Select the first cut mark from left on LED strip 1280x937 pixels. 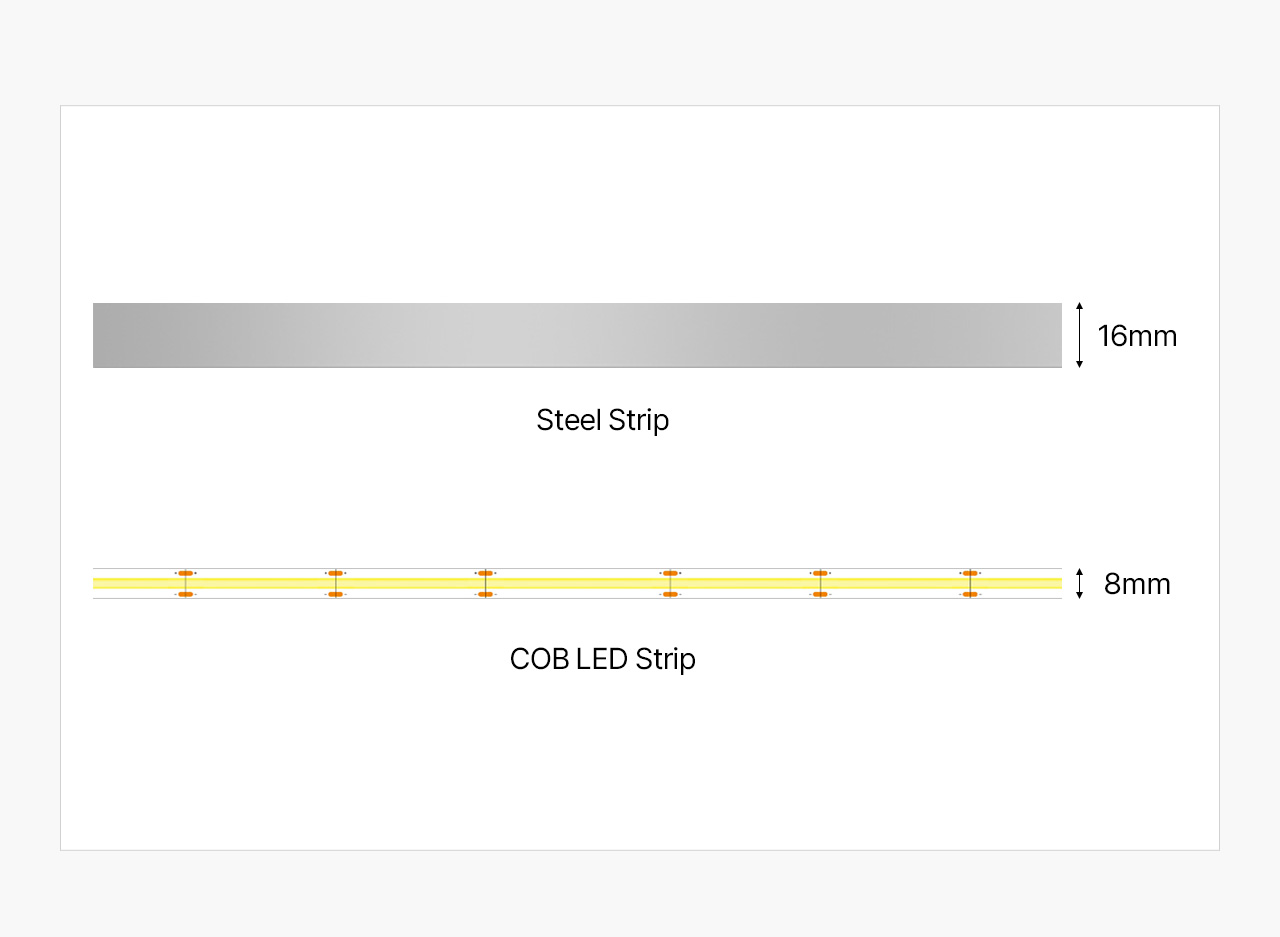pyautogui.click(x=185, y=583)
